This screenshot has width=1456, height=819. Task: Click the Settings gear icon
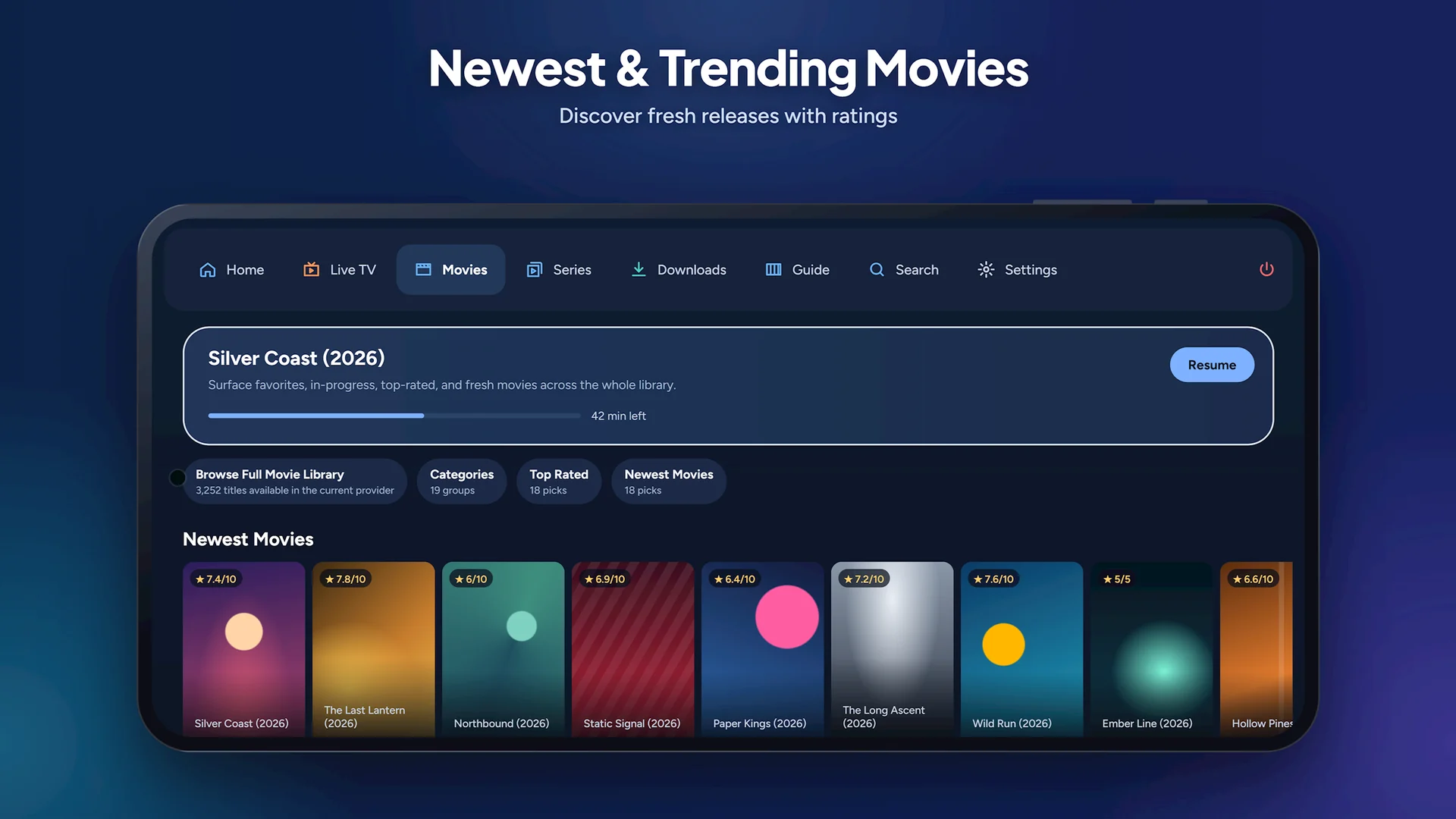click(986, 269)
